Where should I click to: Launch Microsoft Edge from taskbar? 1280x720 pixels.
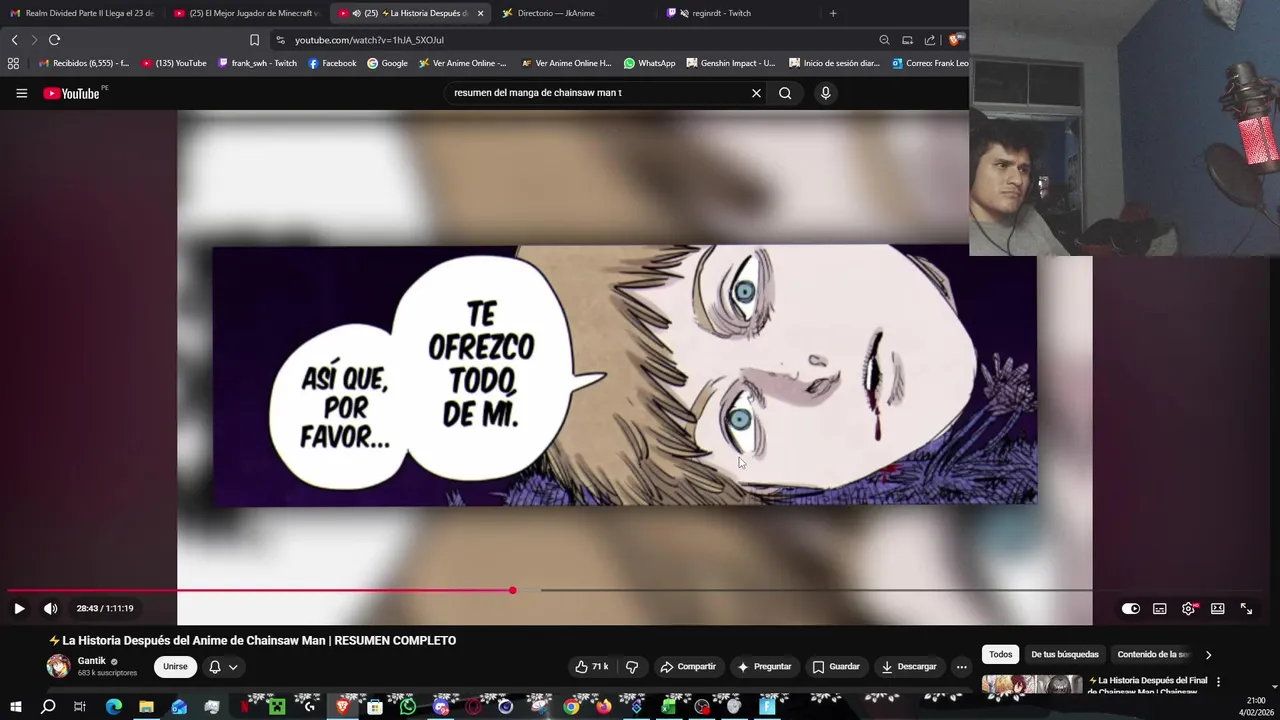[x=113, y=707]
